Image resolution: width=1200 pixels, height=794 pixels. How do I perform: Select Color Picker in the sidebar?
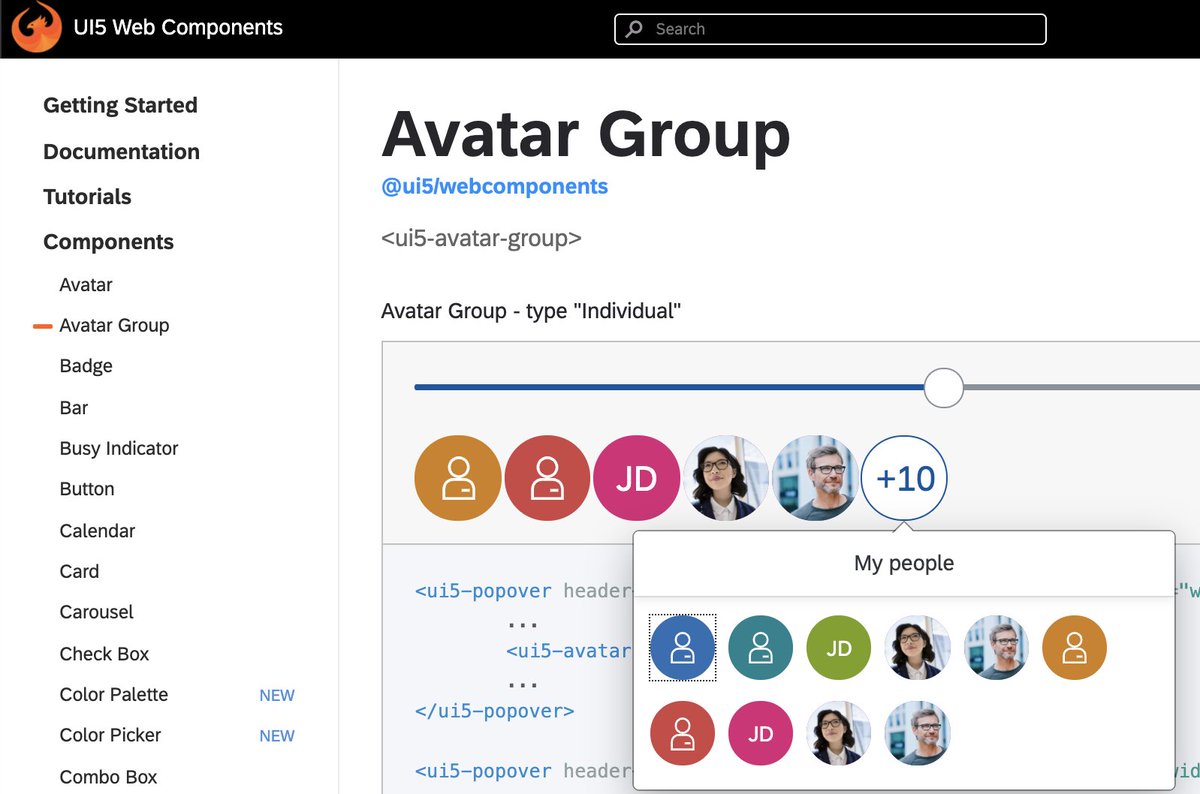(x=110, y=735)
